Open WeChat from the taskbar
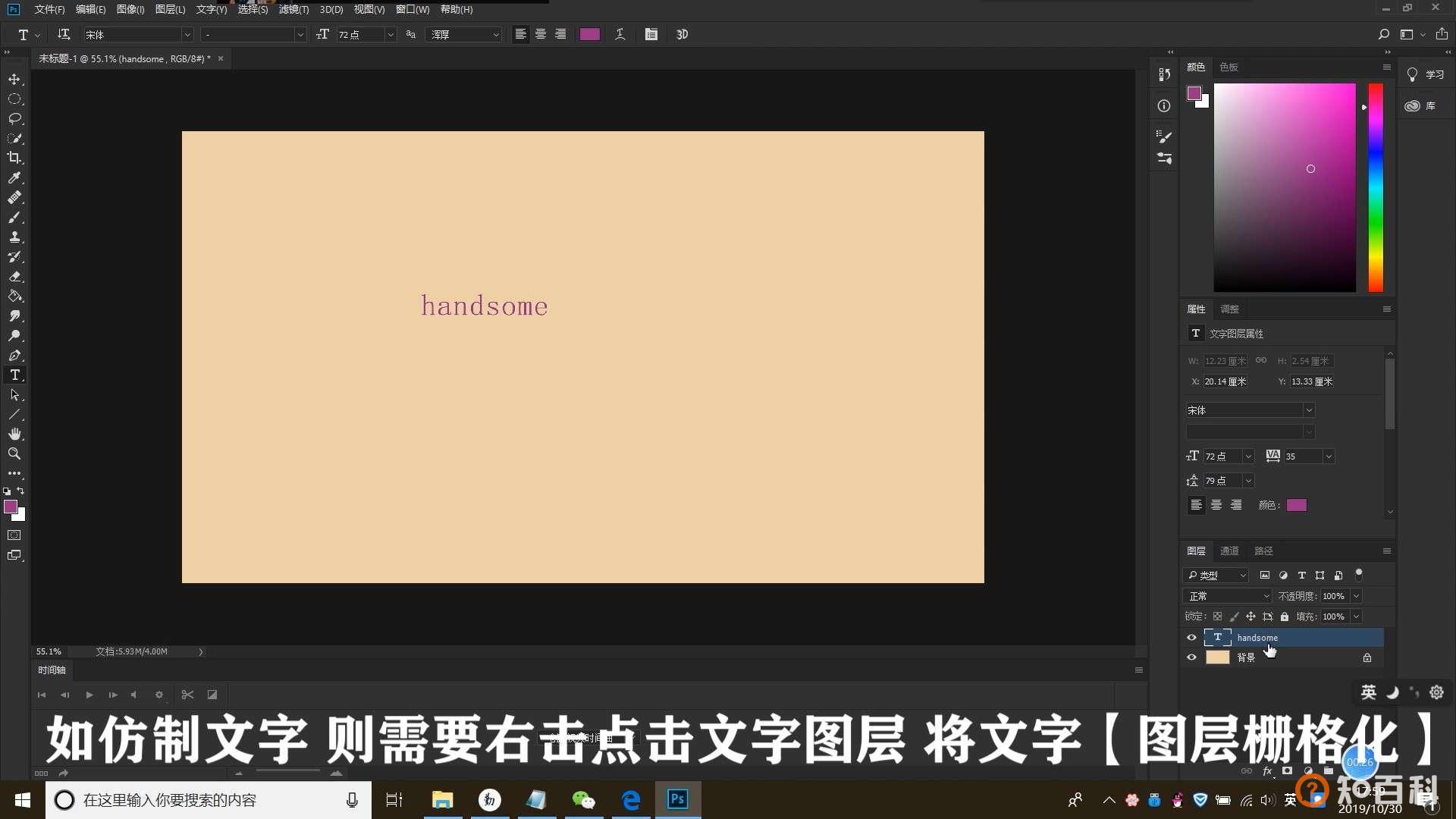 coord(583,800)
